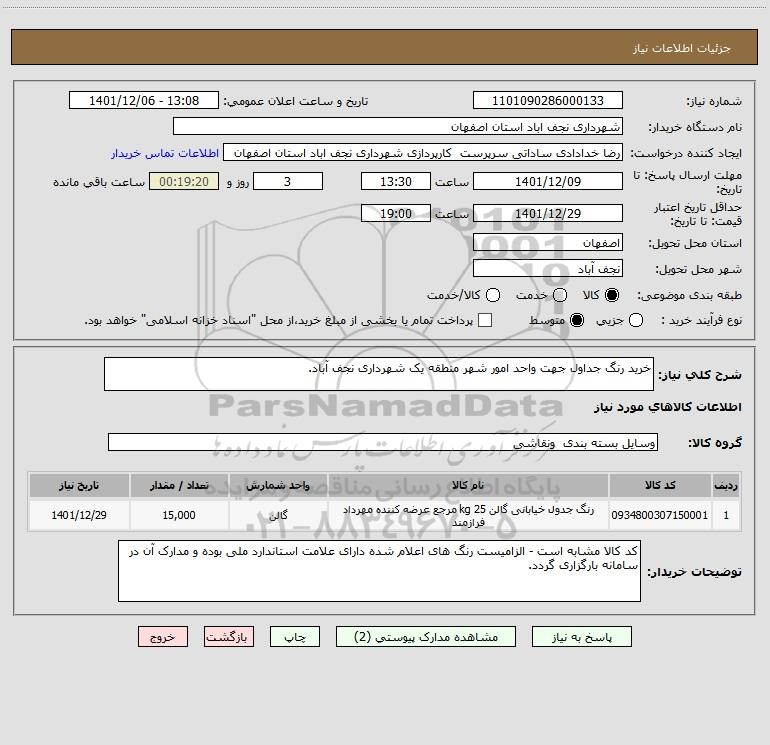Click the deadline time field 13:30

coord(396,182)
